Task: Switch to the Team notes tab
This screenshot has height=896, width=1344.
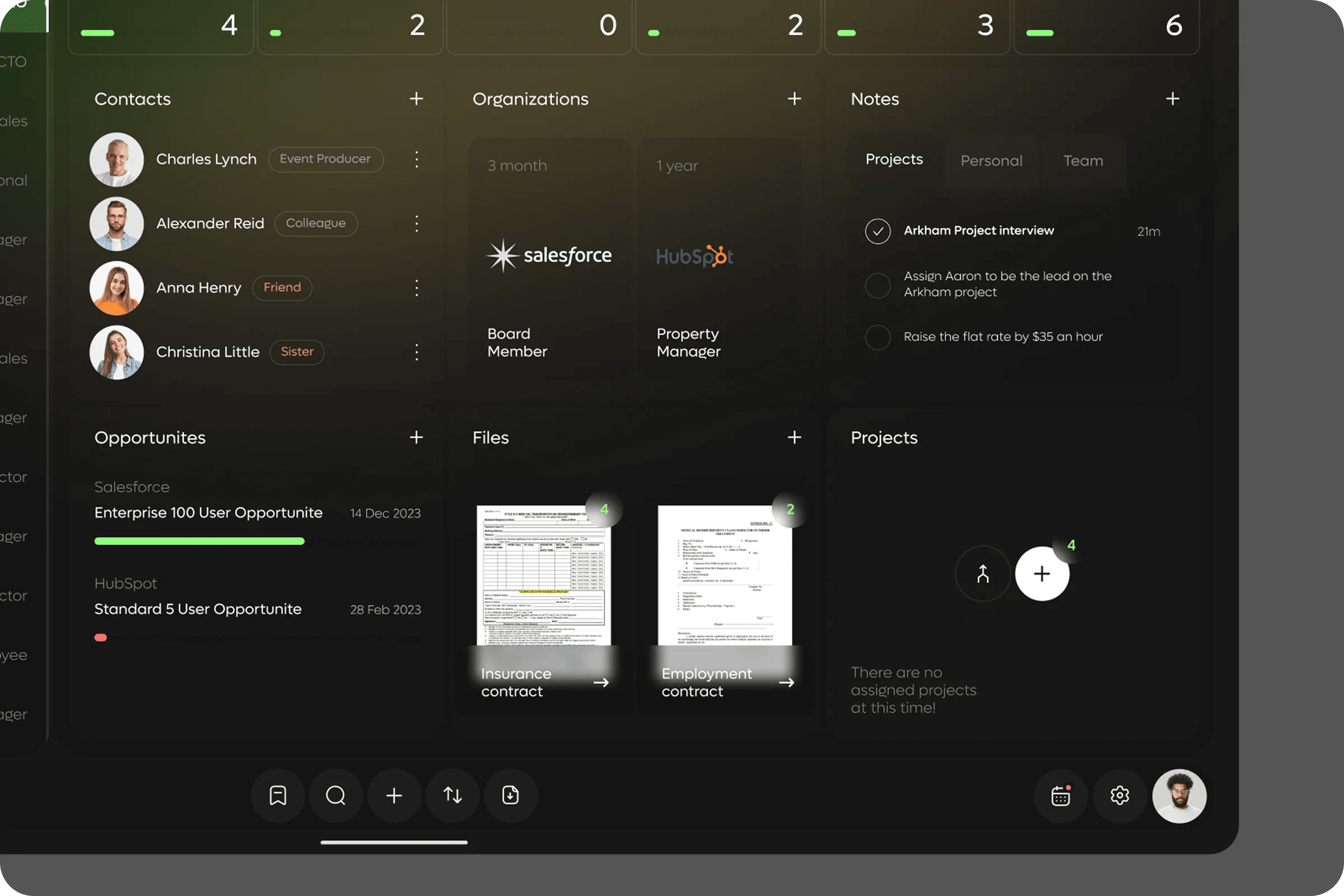Action: tap(1083, 161)
